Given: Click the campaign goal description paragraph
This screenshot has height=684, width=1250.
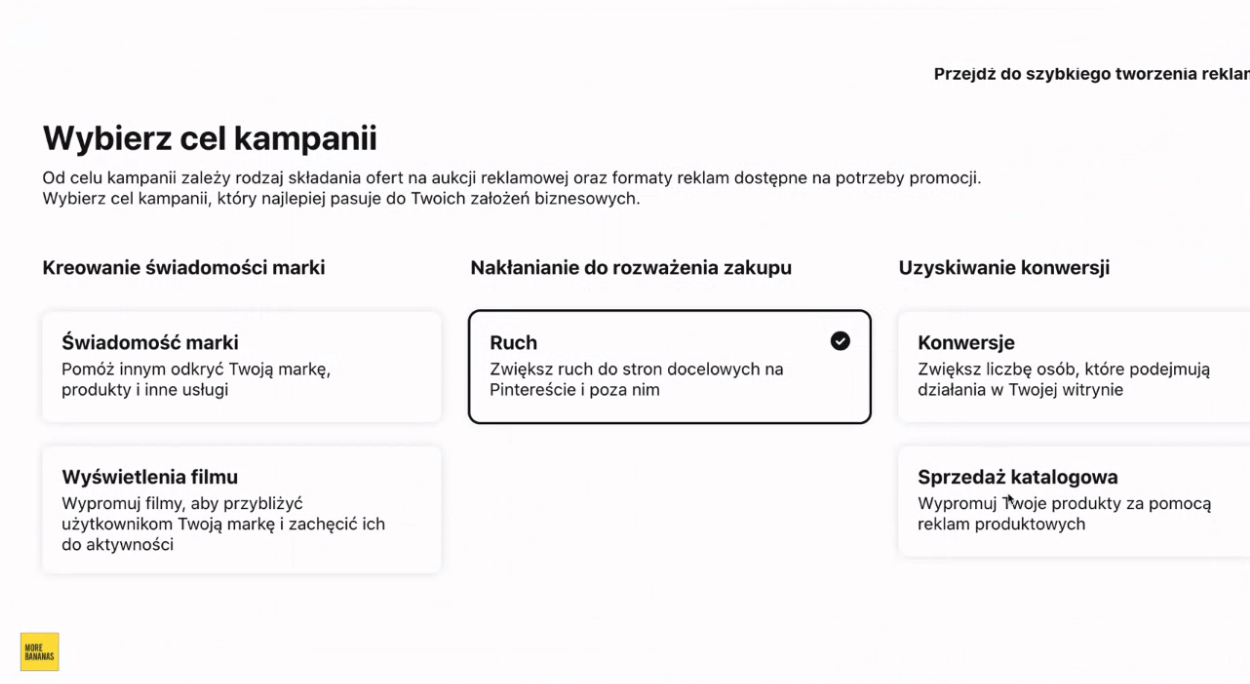Looking at the screenshot, I should coord(511,188).
